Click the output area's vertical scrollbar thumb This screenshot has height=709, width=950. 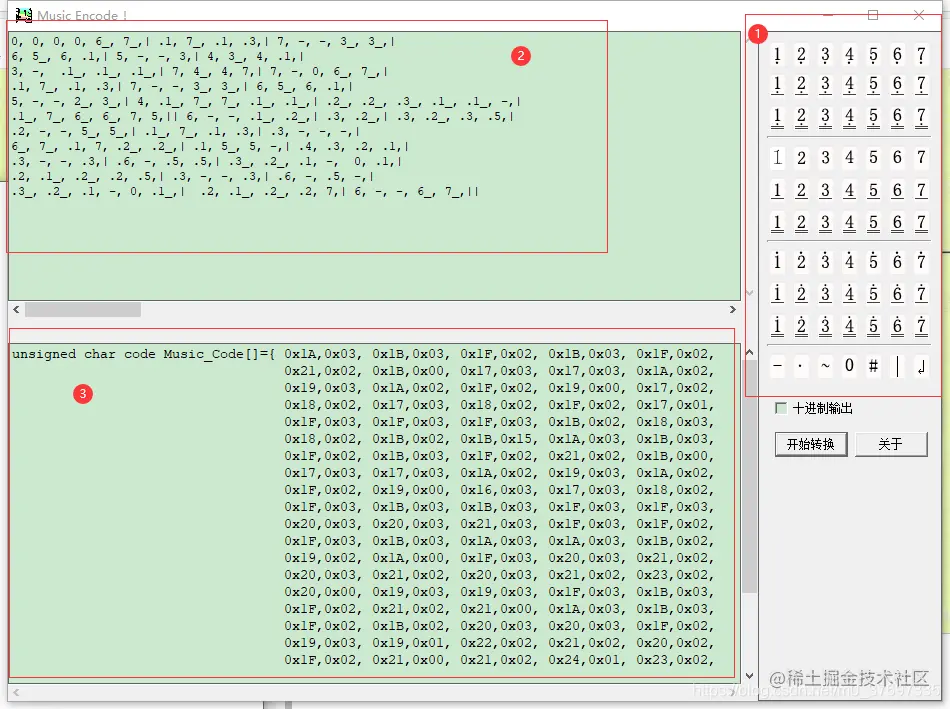click(749, 476)
